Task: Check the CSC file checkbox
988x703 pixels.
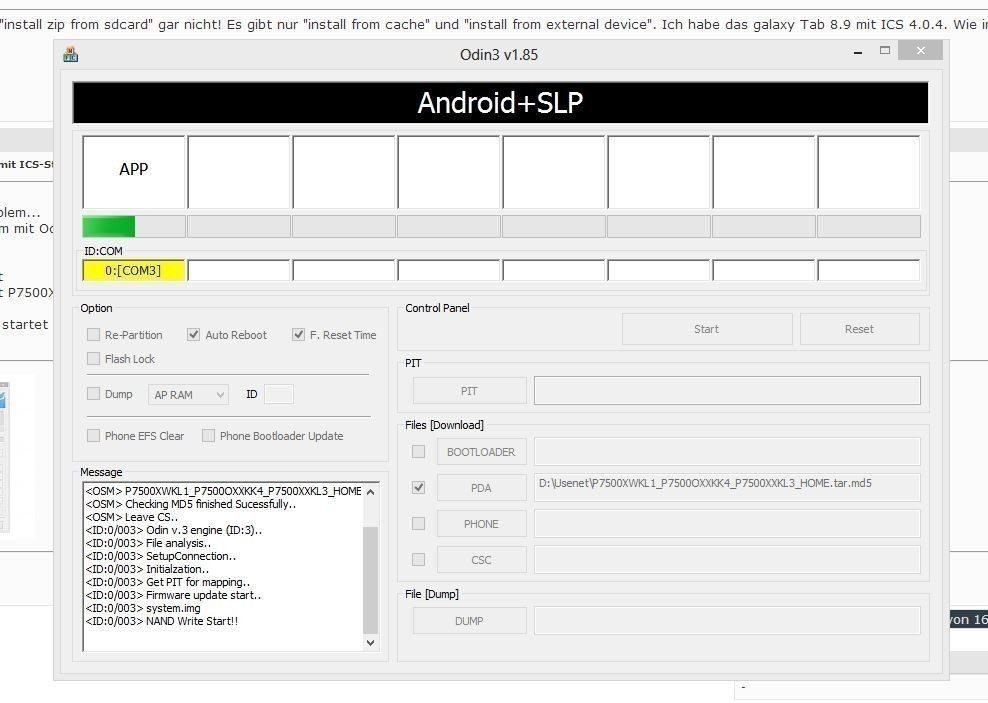Action: point(418,559)
